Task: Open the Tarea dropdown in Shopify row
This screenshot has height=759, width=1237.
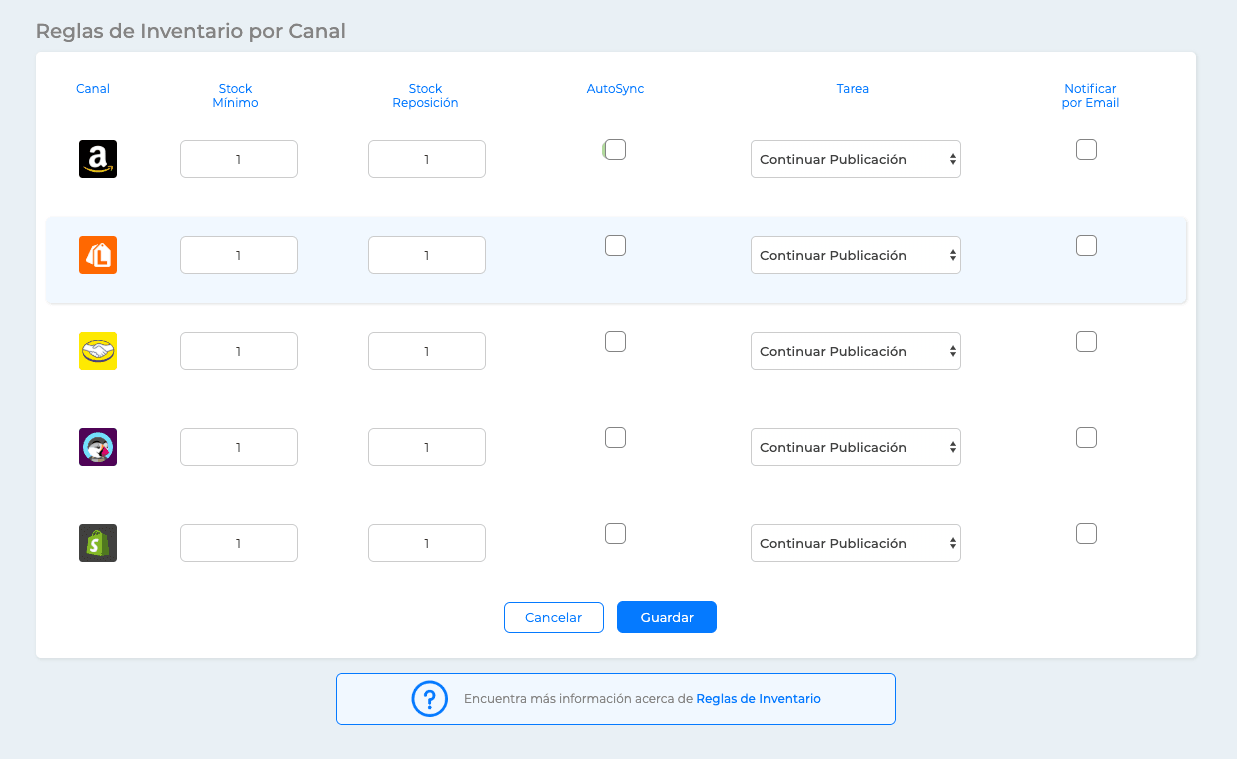Action: click(x=856, y=543)
